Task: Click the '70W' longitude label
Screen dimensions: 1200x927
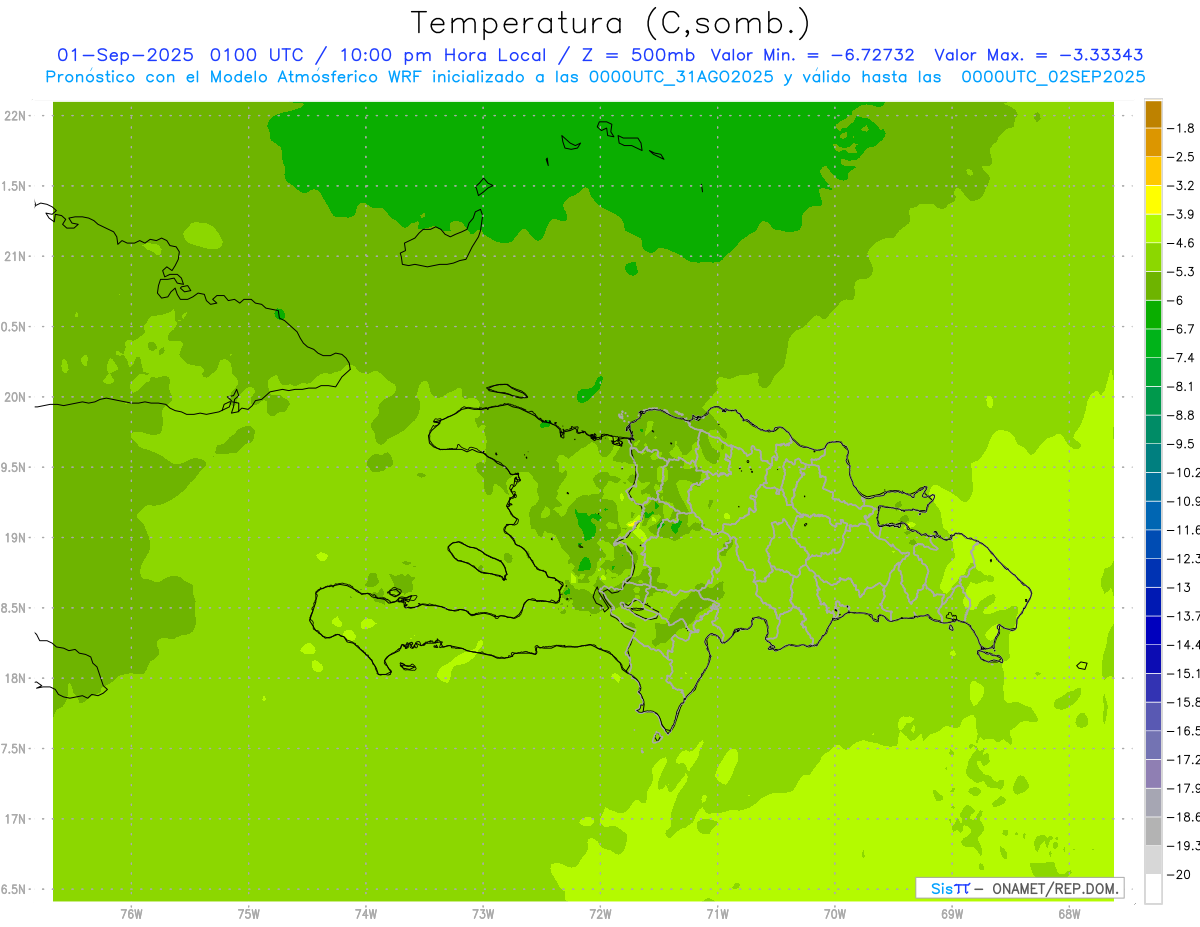Action: point(835,915)
